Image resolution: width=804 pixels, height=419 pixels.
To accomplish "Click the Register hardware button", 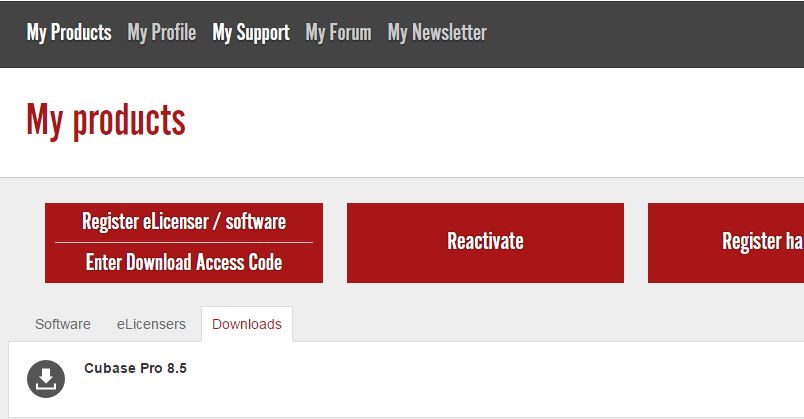I will 726,243.
